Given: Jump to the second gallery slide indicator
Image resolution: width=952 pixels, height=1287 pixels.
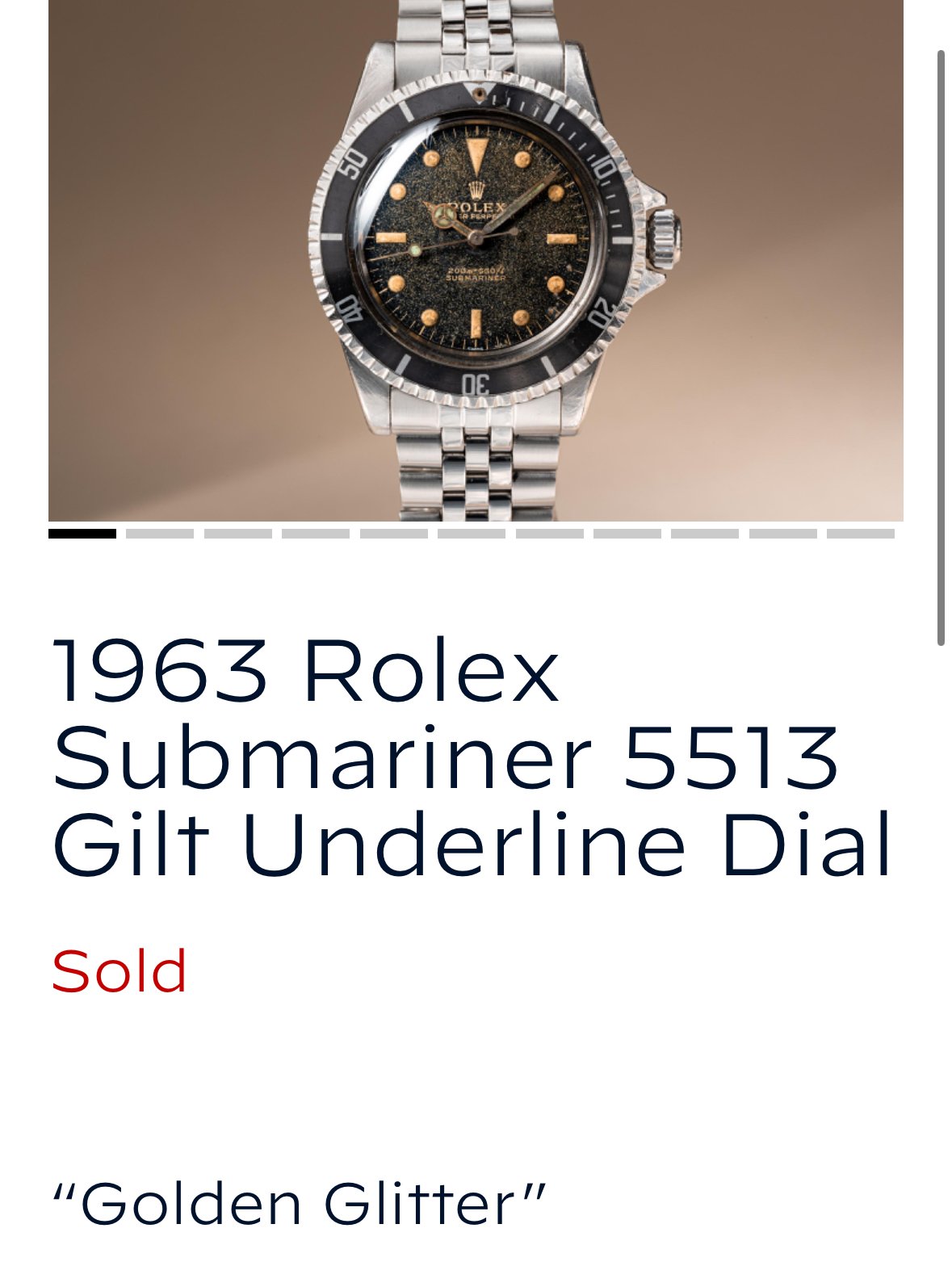Looking at the screenshot, I should click(x=160, y=534).
